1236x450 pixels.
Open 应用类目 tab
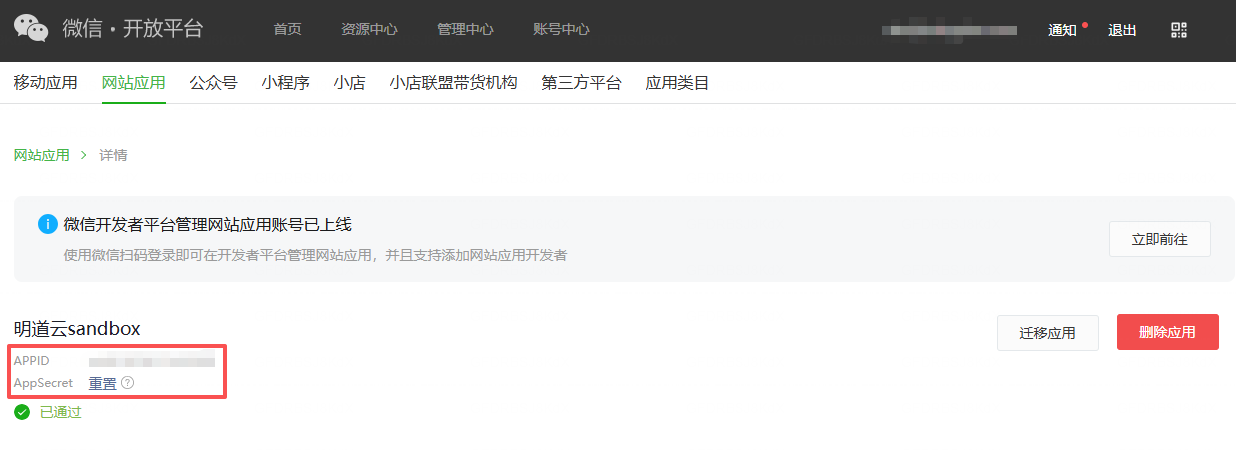click(x=677, y=83)
